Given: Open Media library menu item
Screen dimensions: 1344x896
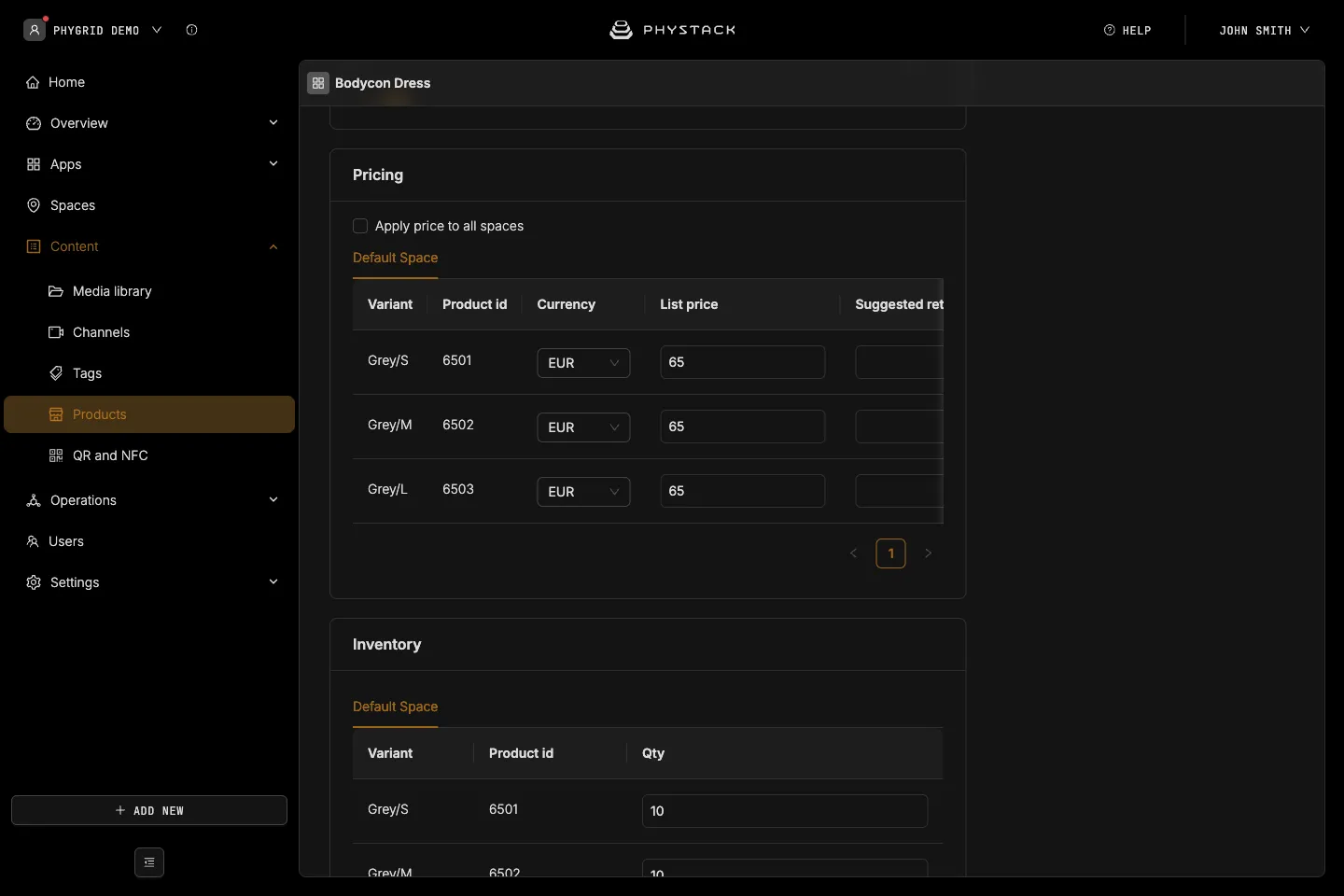Looking at the screenshot, I should tap(149, 291).
